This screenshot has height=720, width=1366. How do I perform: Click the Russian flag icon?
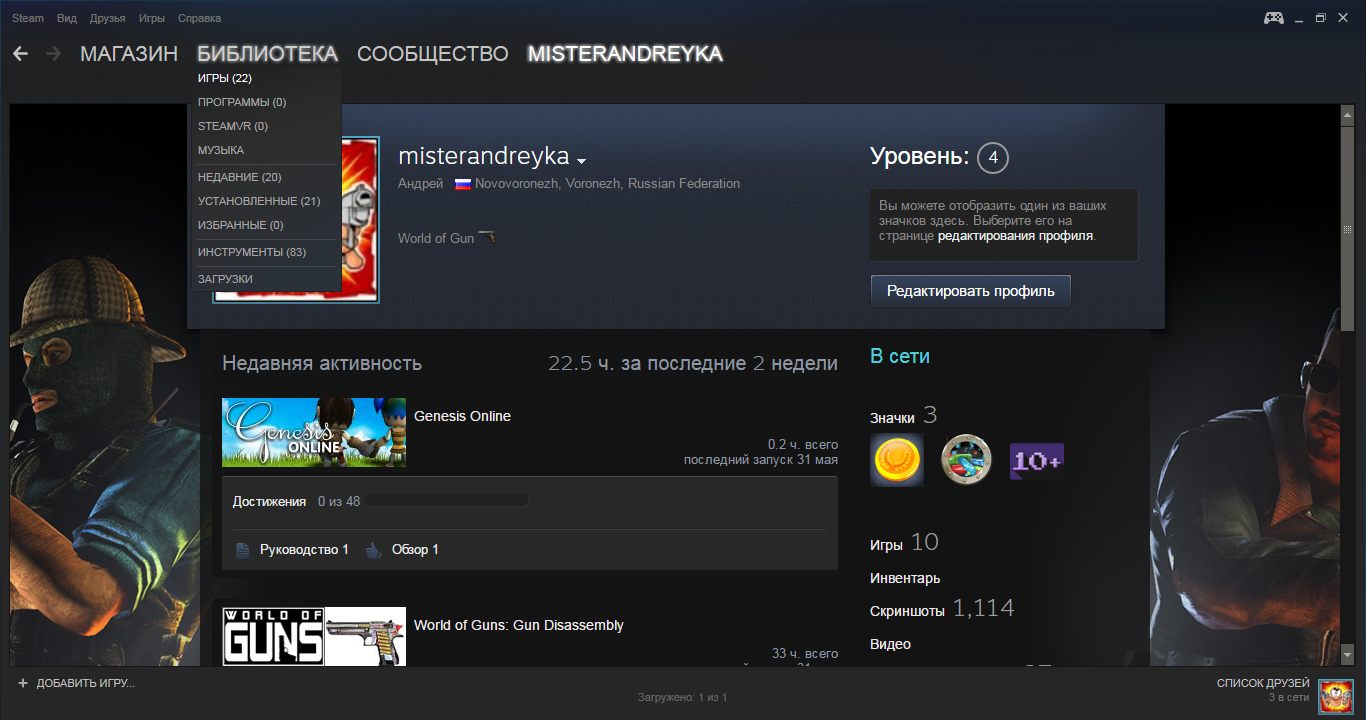[x=463, y=184]
